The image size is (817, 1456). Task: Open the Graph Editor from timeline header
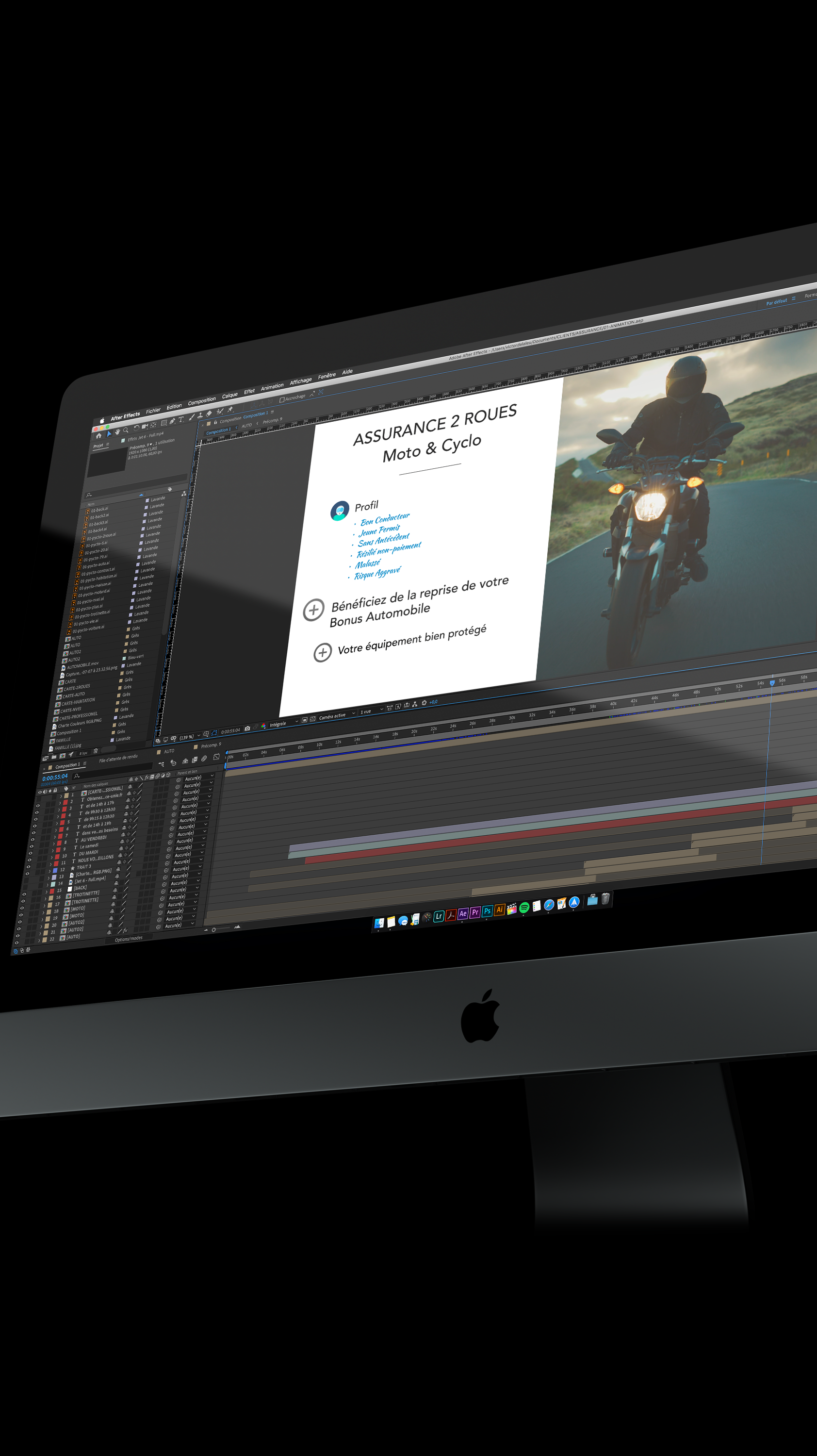(216, 756)
